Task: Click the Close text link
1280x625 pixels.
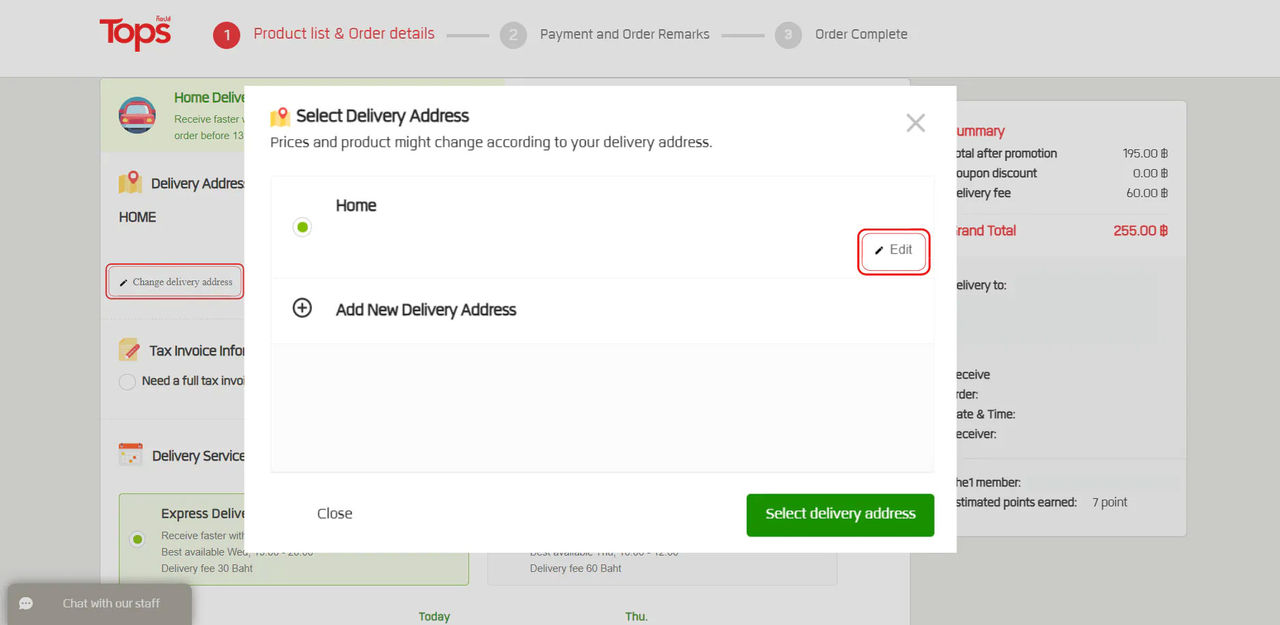Action: (334, 514)
